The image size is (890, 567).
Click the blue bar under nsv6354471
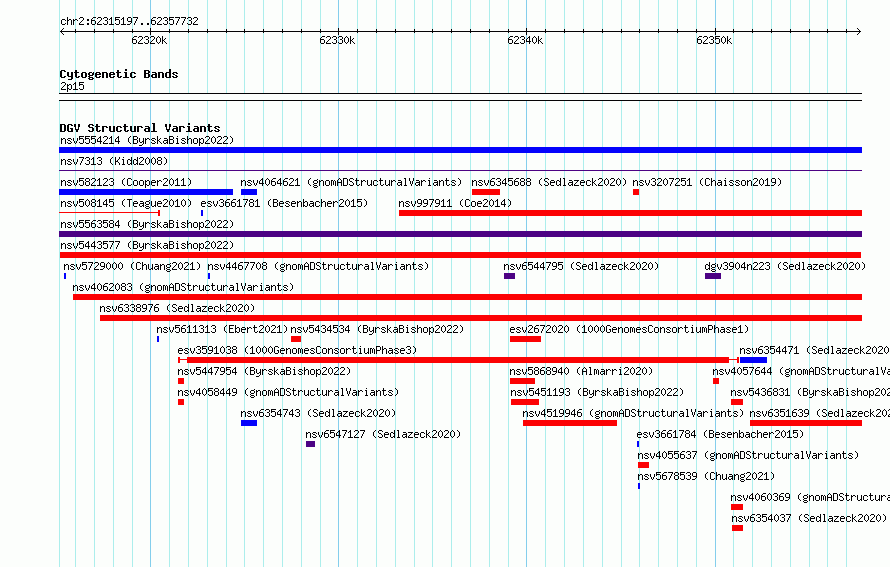coord(753,360)
